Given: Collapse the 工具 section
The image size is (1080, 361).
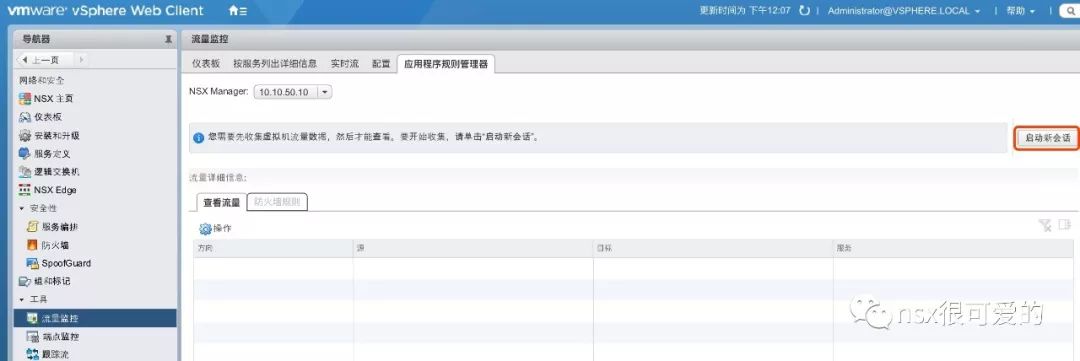Looking at the screenshot, I should tap(21, 300).
